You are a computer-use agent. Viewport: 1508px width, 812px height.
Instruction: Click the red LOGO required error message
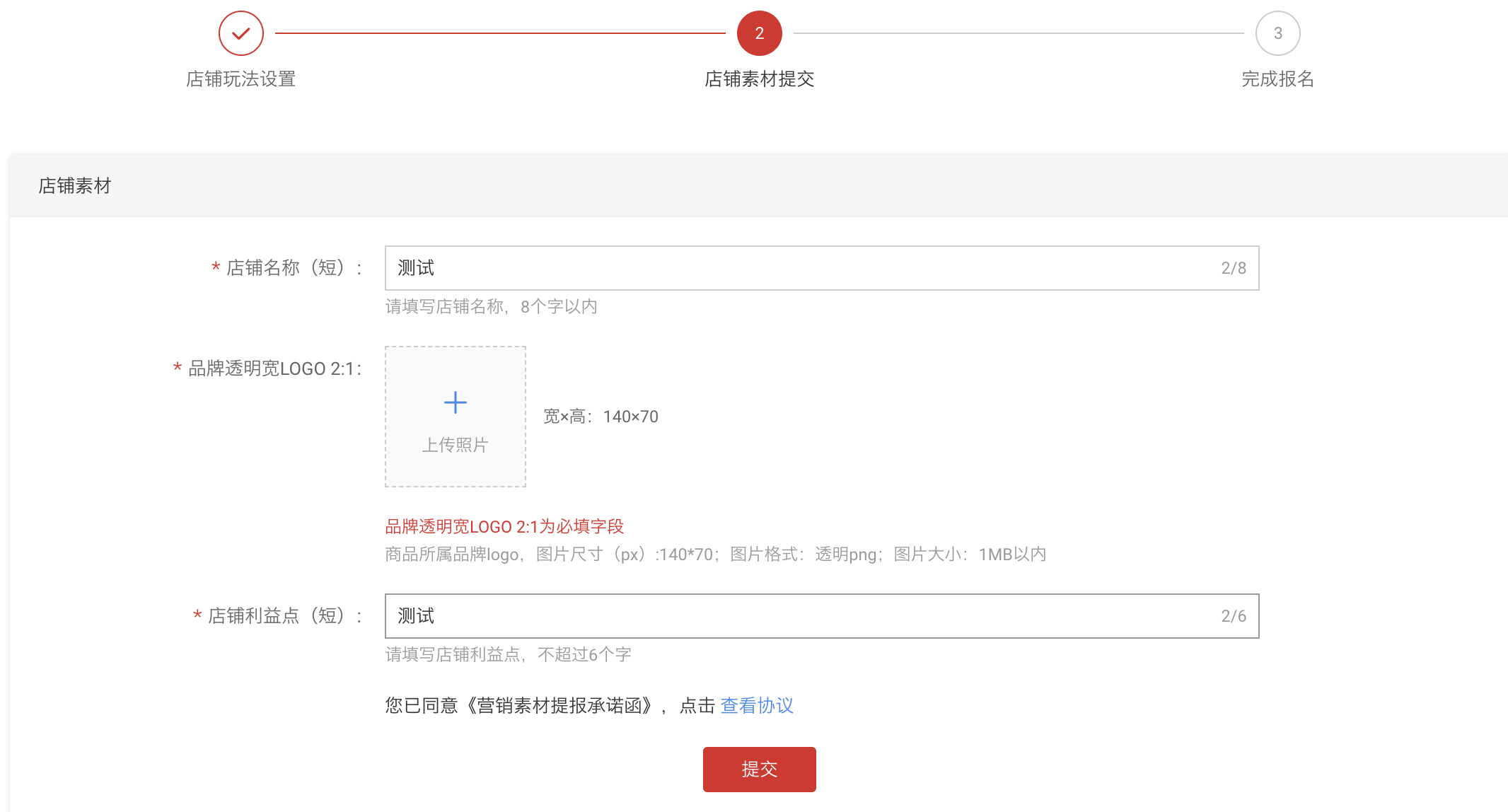click(504, 526)
